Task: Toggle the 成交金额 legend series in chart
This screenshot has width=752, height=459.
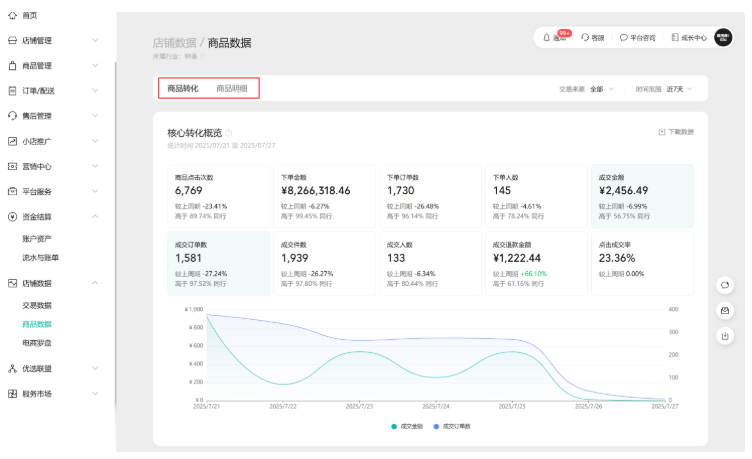Action: point(408,426)
